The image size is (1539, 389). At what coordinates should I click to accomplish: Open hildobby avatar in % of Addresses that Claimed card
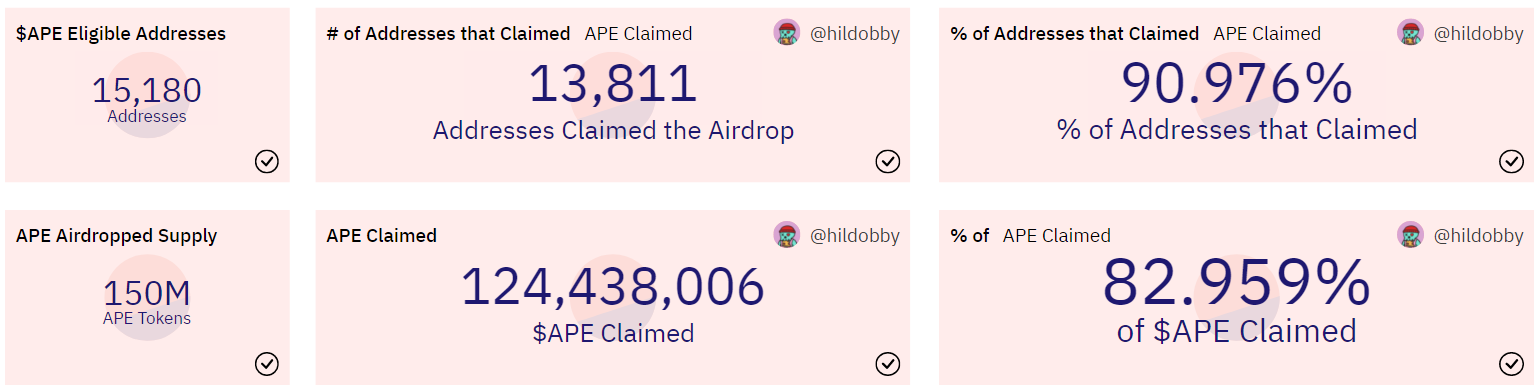(1410, 33)
